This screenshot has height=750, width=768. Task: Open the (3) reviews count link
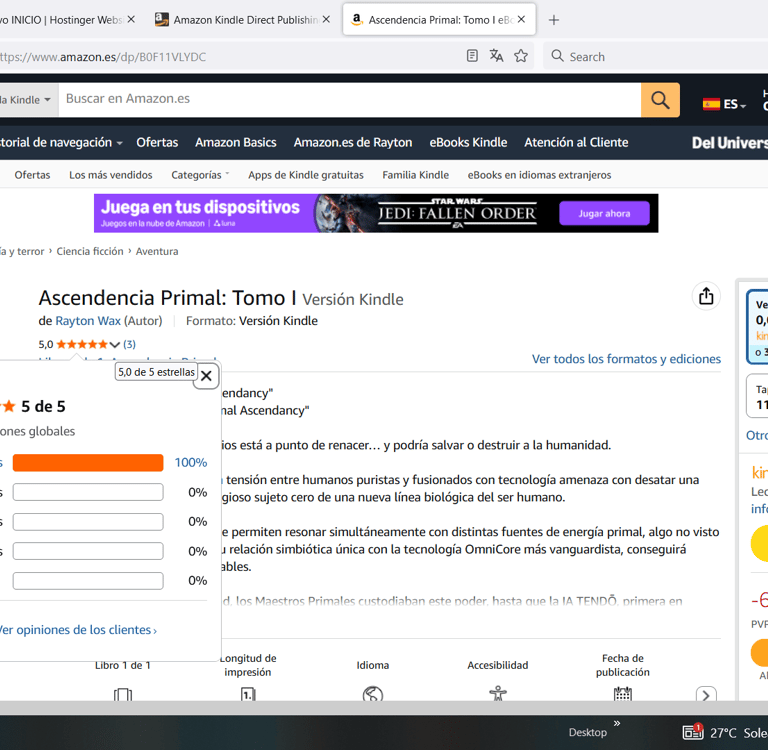coord(129,344)
